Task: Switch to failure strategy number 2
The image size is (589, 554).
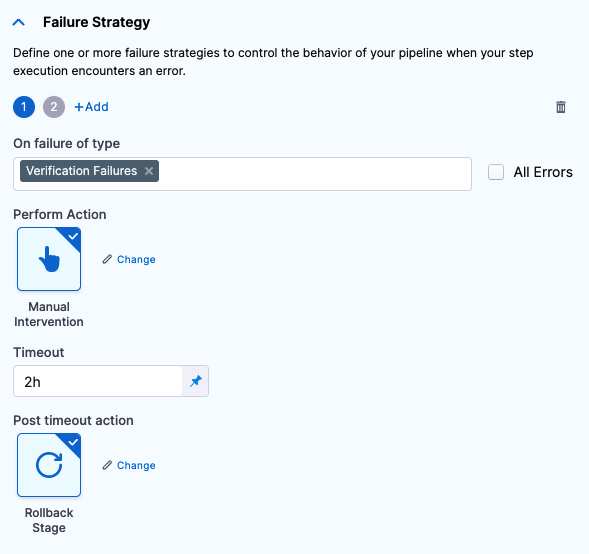Action: click(54, 107)
